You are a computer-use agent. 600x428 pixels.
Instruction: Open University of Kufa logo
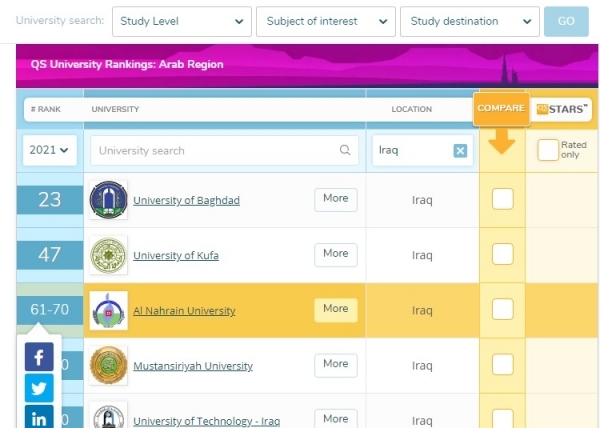(108, 255)
